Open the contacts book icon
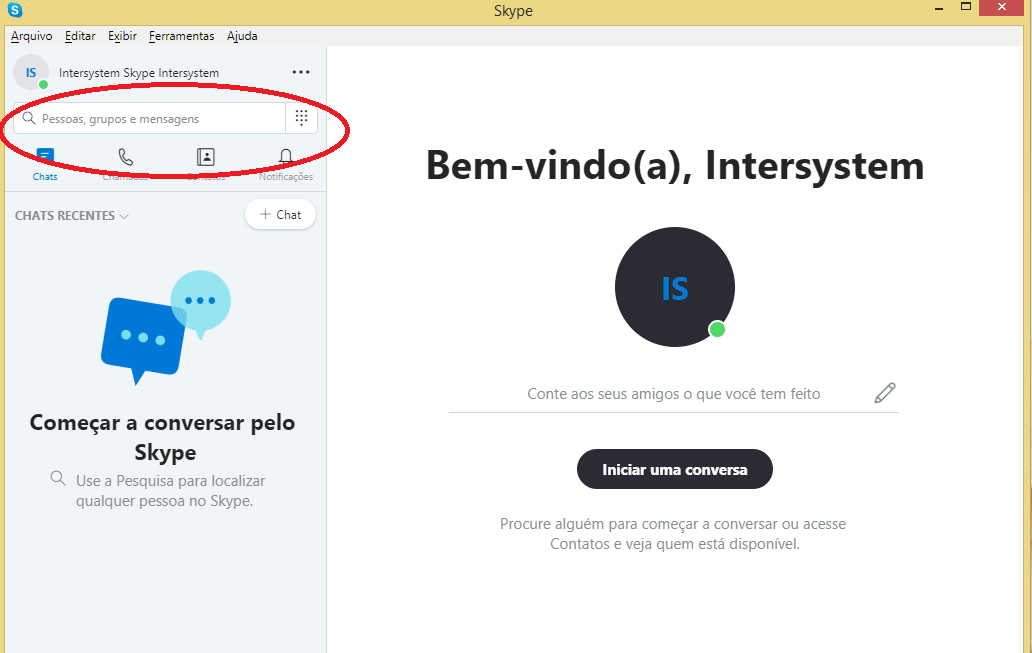The width and height of the screenshot is (1032, 653). [206, 157]
